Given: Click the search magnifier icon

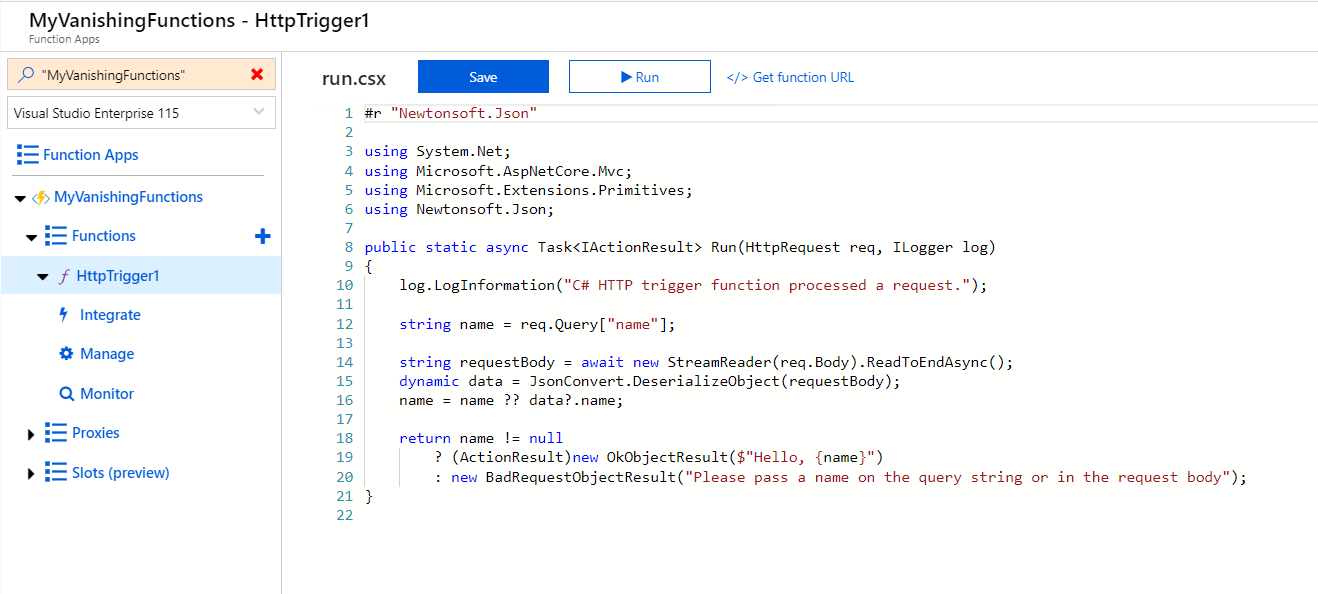Looking at the screenshot, I should (27, 75).
